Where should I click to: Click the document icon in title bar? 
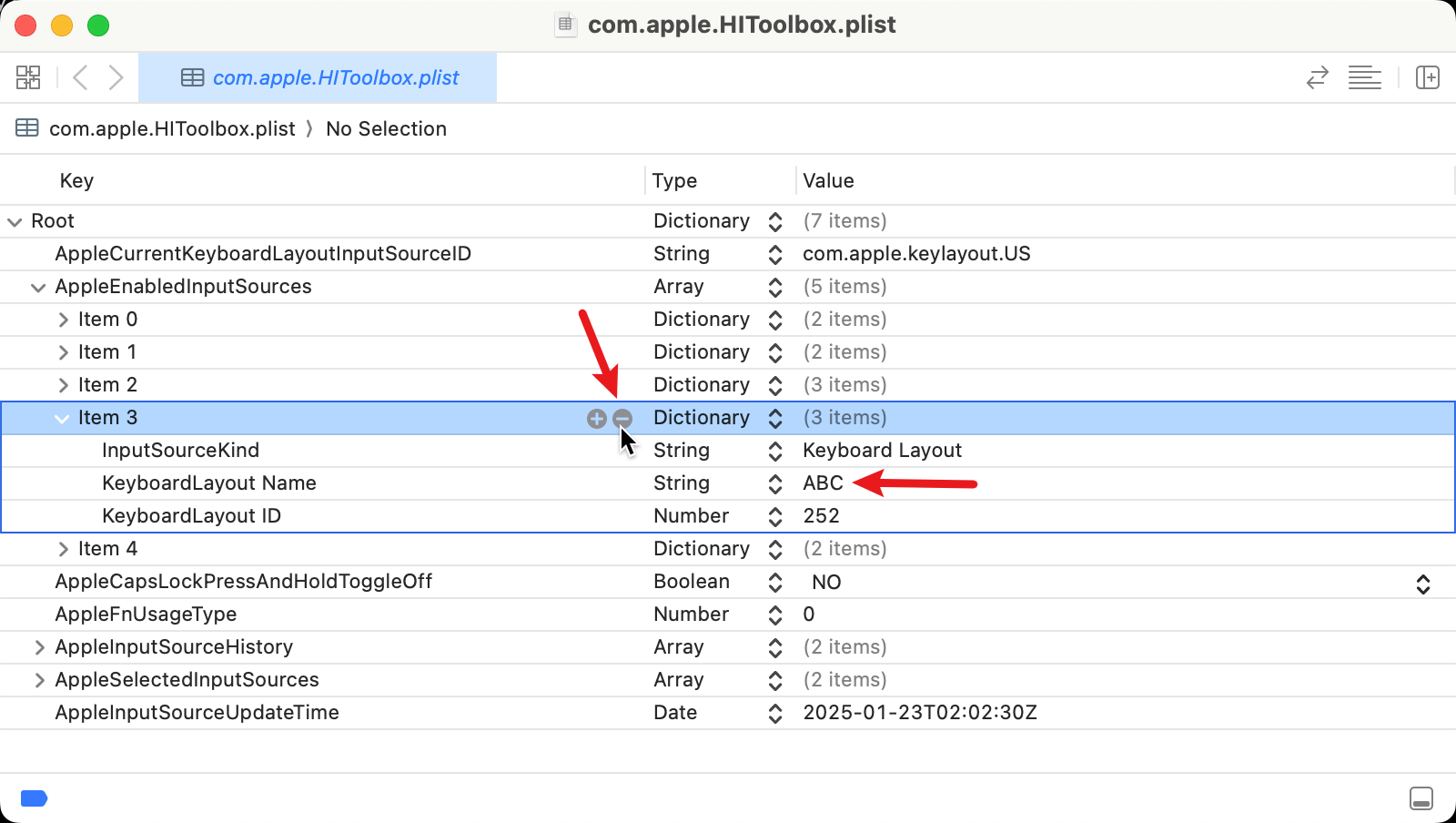click(x=565, y=25)
